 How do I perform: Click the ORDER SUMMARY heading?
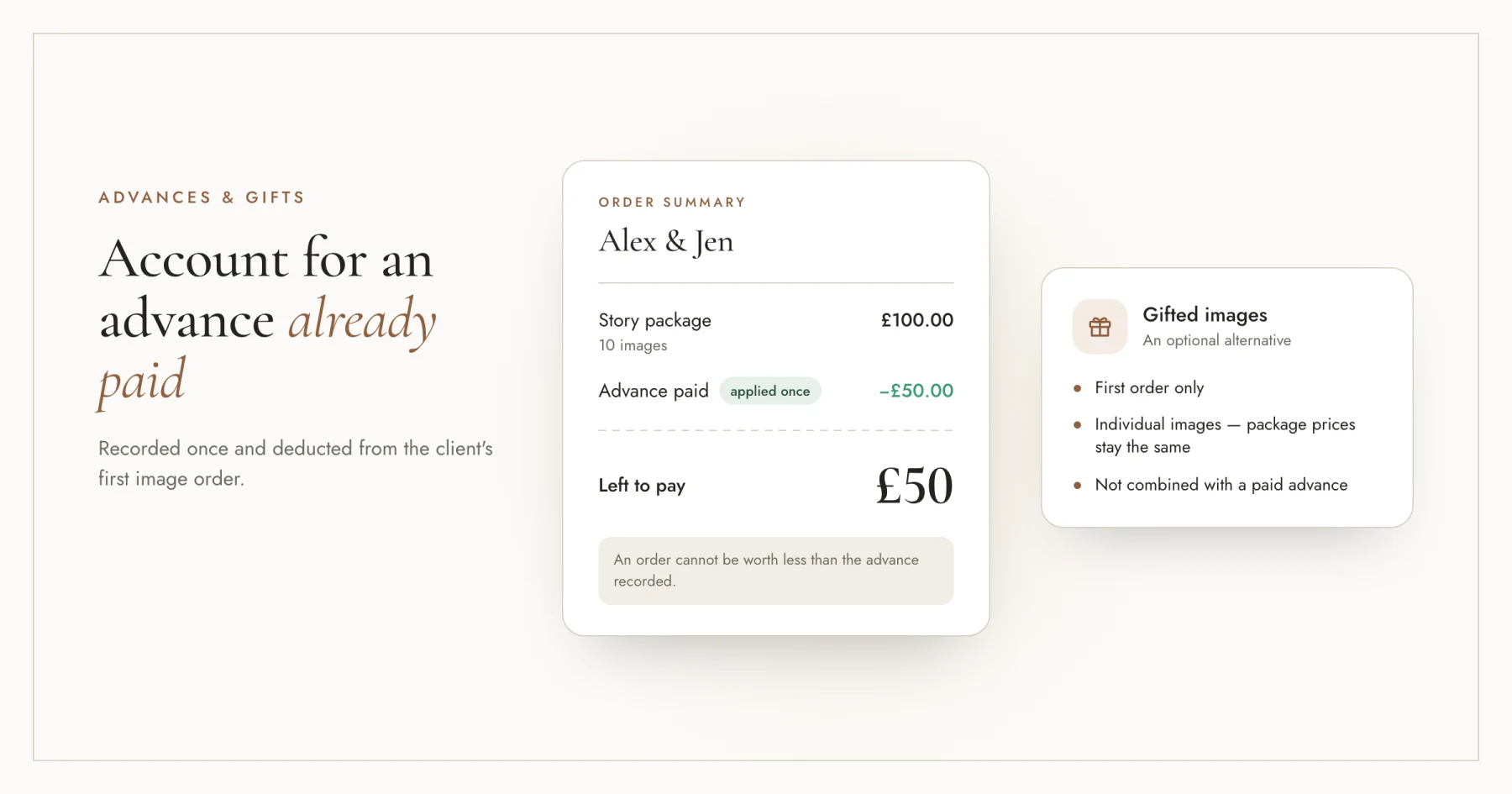point(671,202)
